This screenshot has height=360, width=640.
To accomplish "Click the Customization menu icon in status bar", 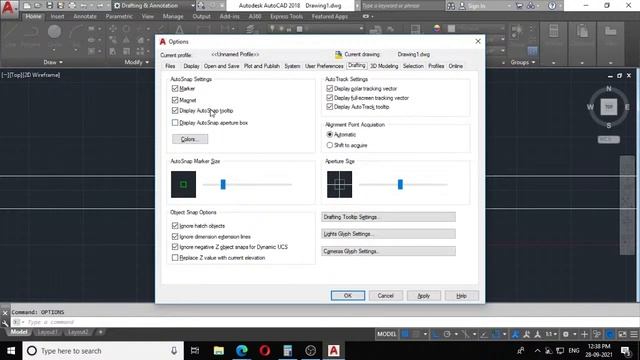I will (634, 334).
